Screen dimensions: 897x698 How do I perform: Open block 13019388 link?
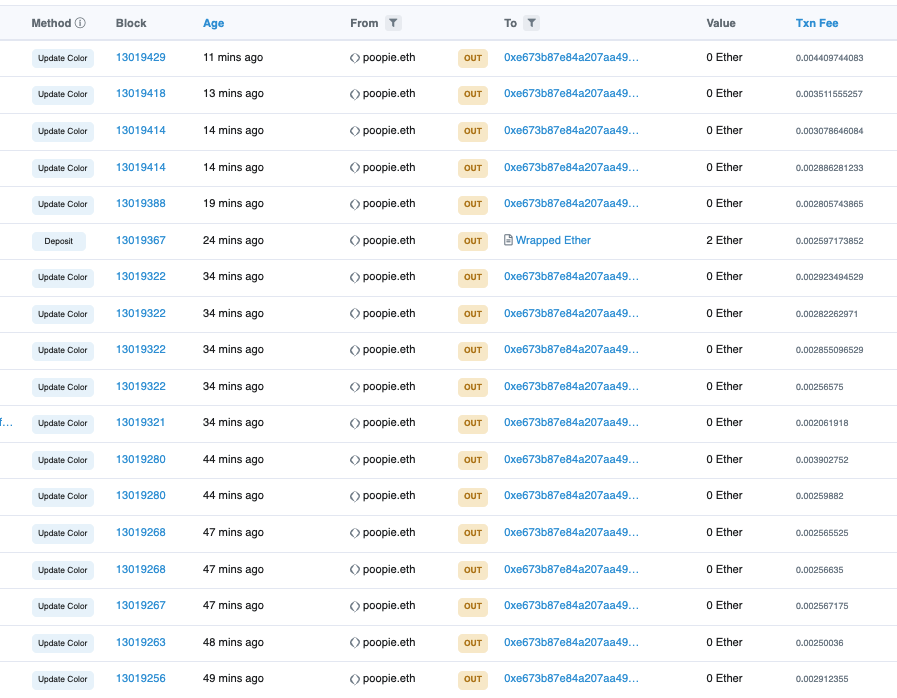141,203
